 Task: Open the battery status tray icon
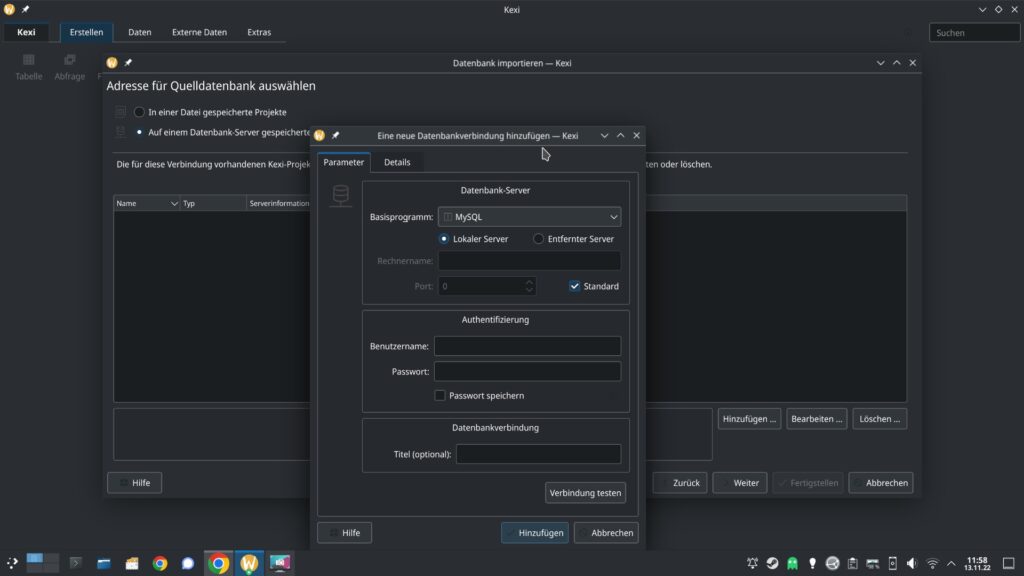[872, 563]
